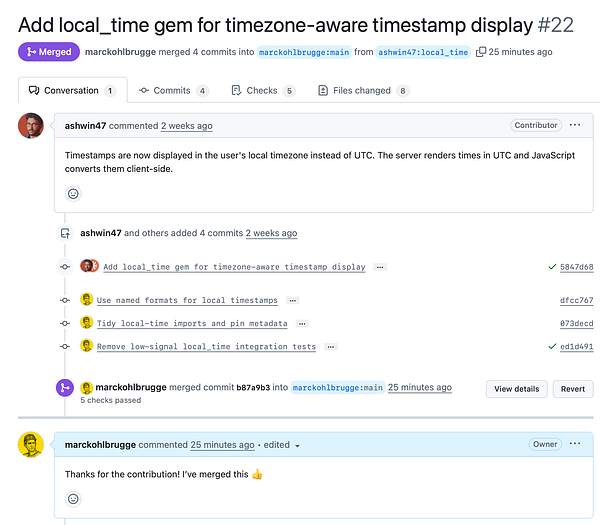The height and width of the screenshot is (525, 600).
Task: Open options menu on marckohlbrugge's comment
Action: 575,444
